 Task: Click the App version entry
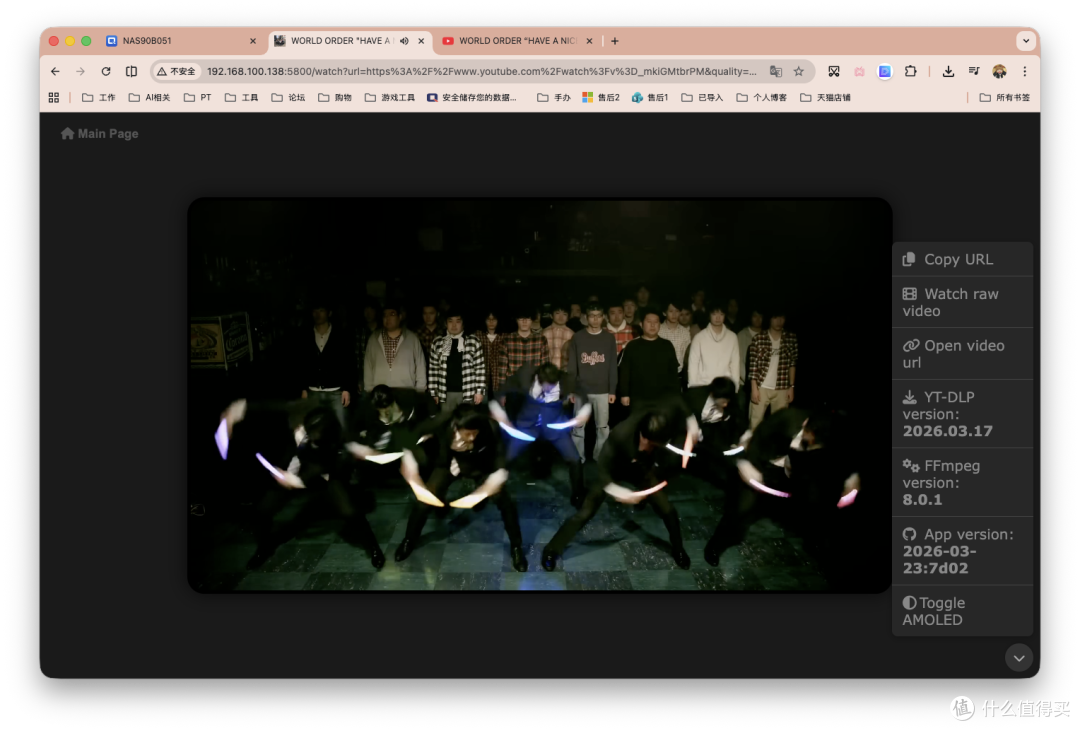coord(962,551)
